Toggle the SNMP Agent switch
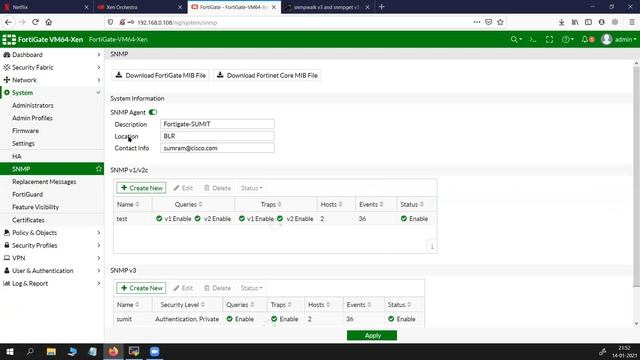640x360 pixels. [153, 112]
